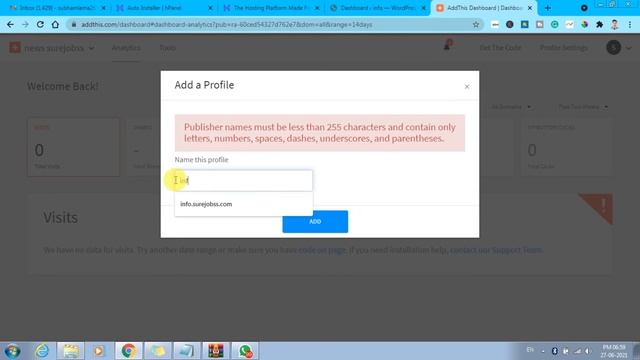Viewport: 640px width, 360px height.
Task: Open the WinRAR taskbar icon
Action: coord(216,351)
